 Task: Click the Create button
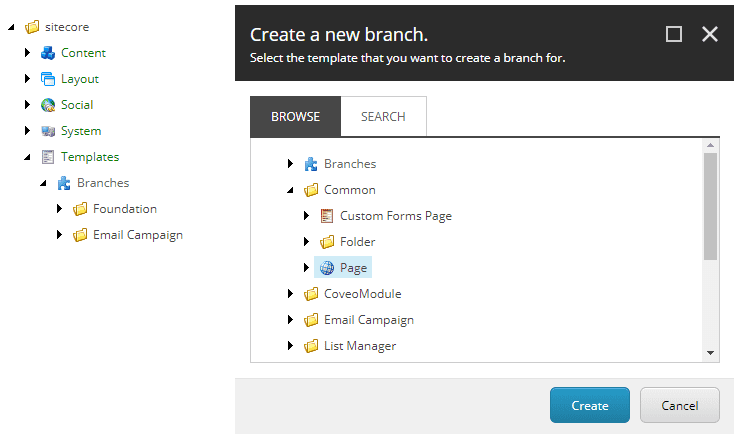(589, 405)
